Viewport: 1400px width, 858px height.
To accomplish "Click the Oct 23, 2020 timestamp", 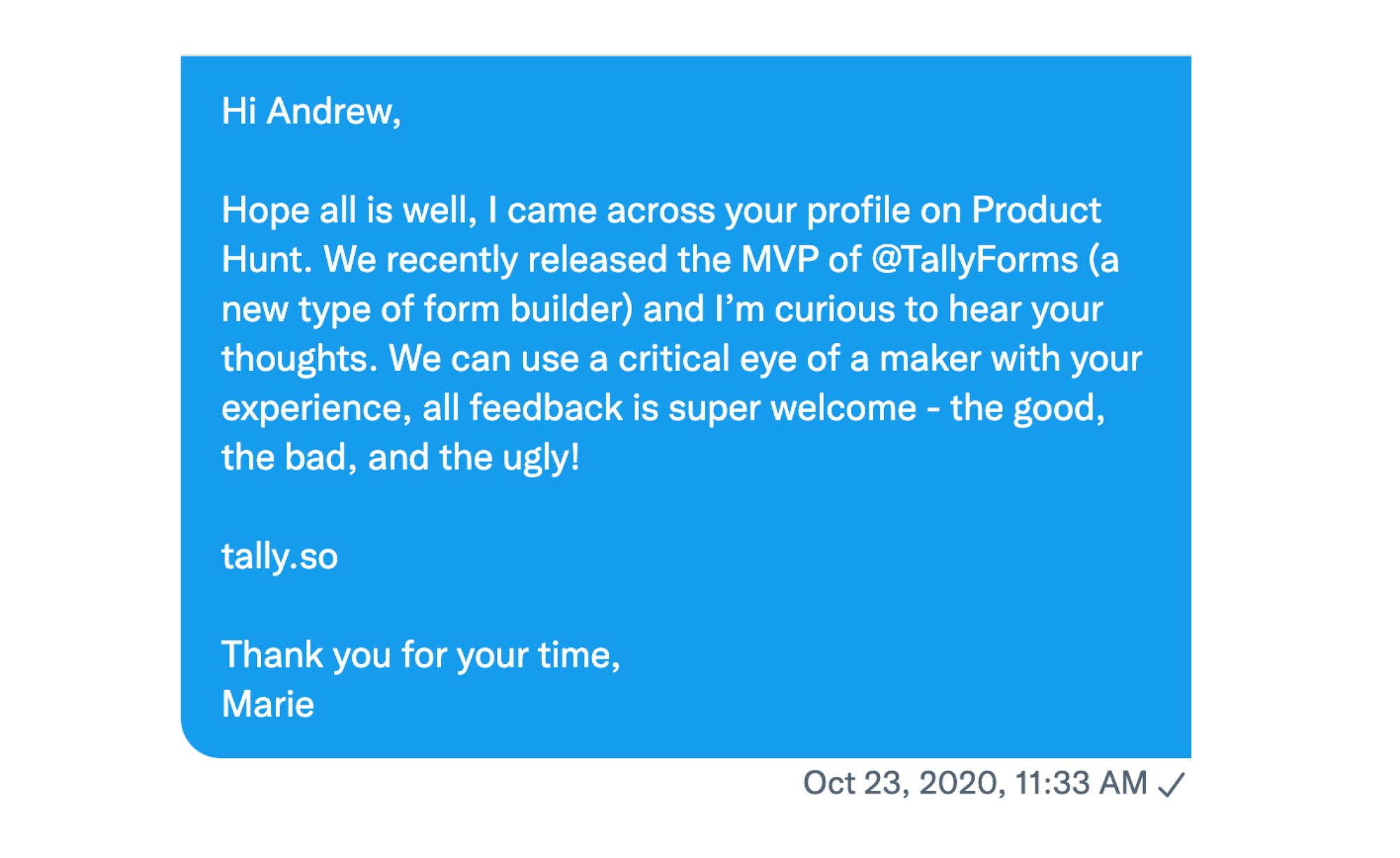I will click(x=974, y=782).
